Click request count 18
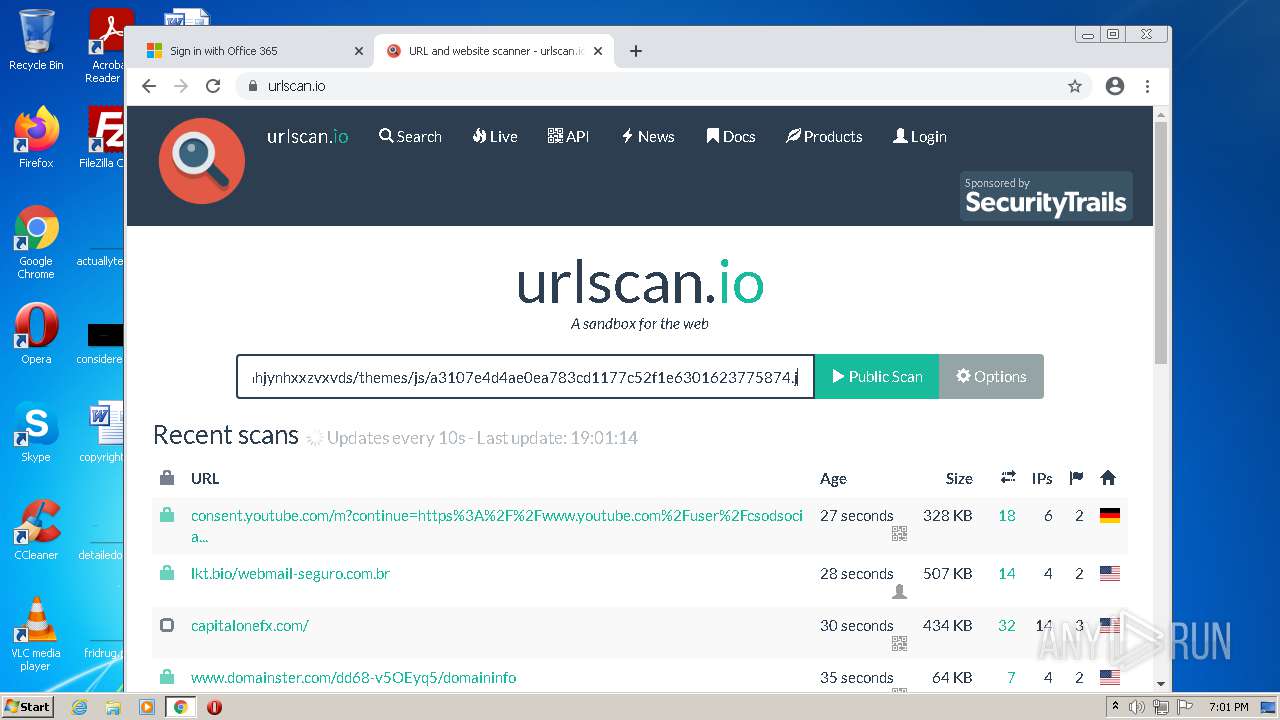Viewport: 1280px width, 720px height. (x=1007, y=516)
